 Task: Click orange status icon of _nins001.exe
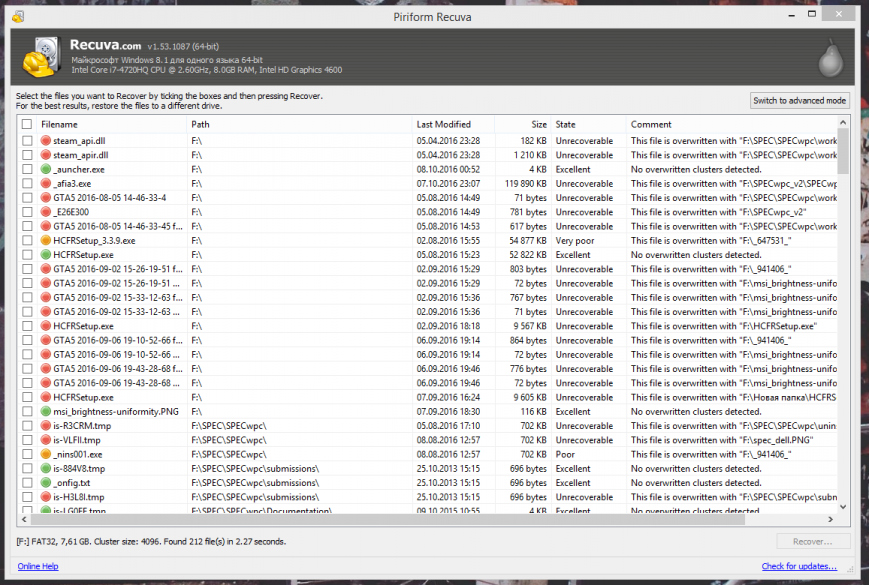pyautogui.click(x=46, y=454)
